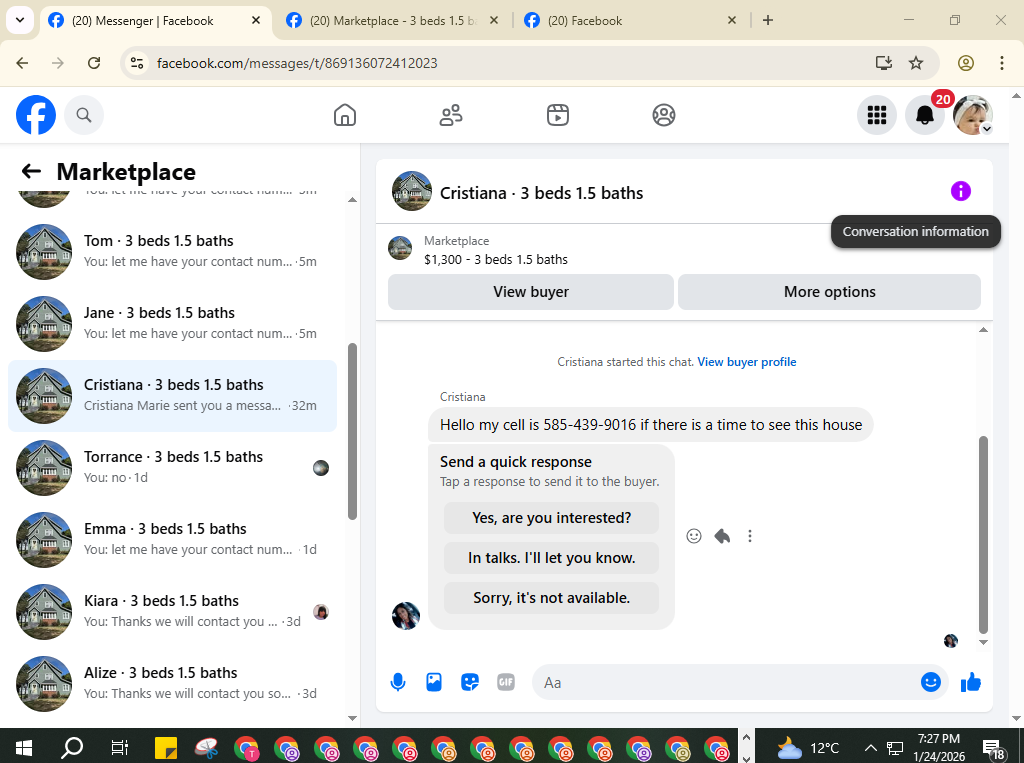Open Torrance's conversation in the list

tap(172, 468)
